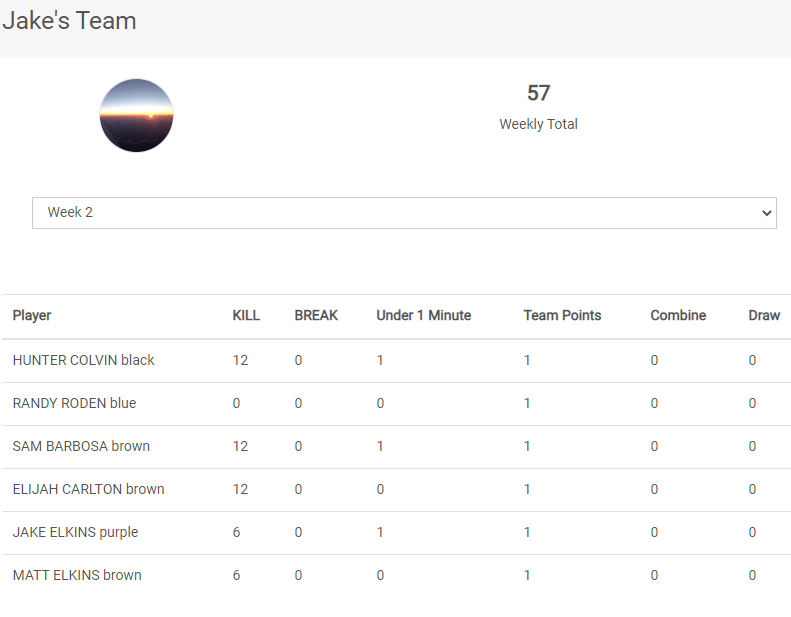Click the Under 1 Minute header
The image size is (791, 617).
(423, 315)
